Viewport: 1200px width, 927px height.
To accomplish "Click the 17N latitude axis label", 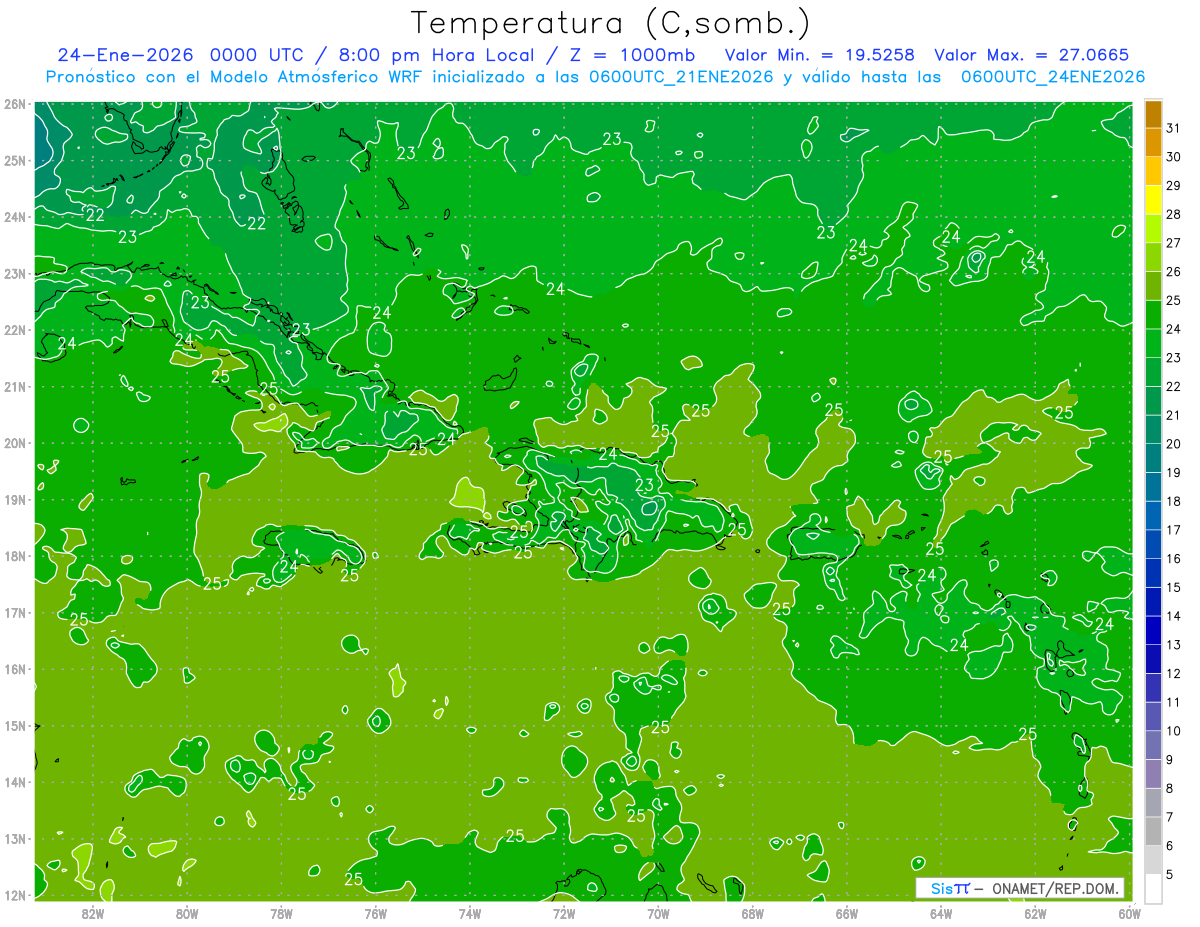I will tap(14, 613).
